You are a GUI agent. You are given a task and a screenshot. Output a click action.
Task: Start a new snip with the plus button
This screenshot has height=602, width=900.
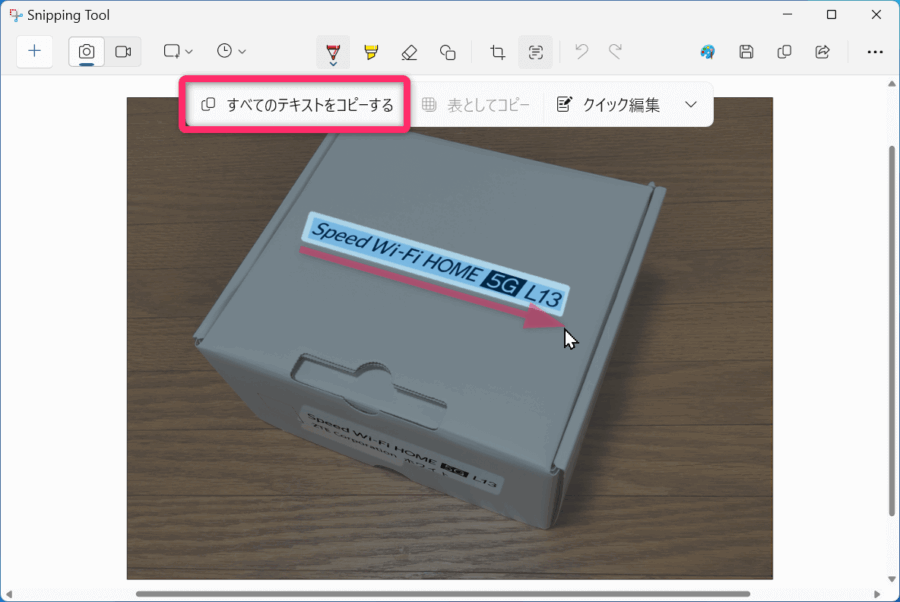[35, 51]
